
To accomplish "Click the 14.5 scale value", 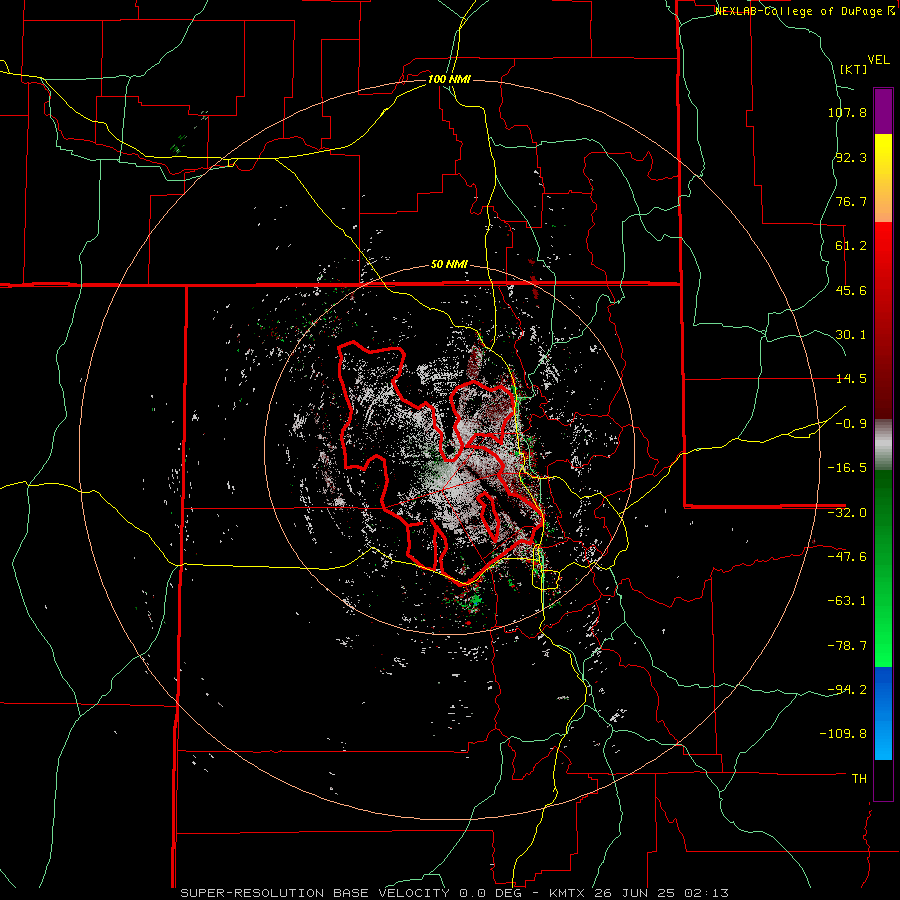I will [x=851, y=379].
